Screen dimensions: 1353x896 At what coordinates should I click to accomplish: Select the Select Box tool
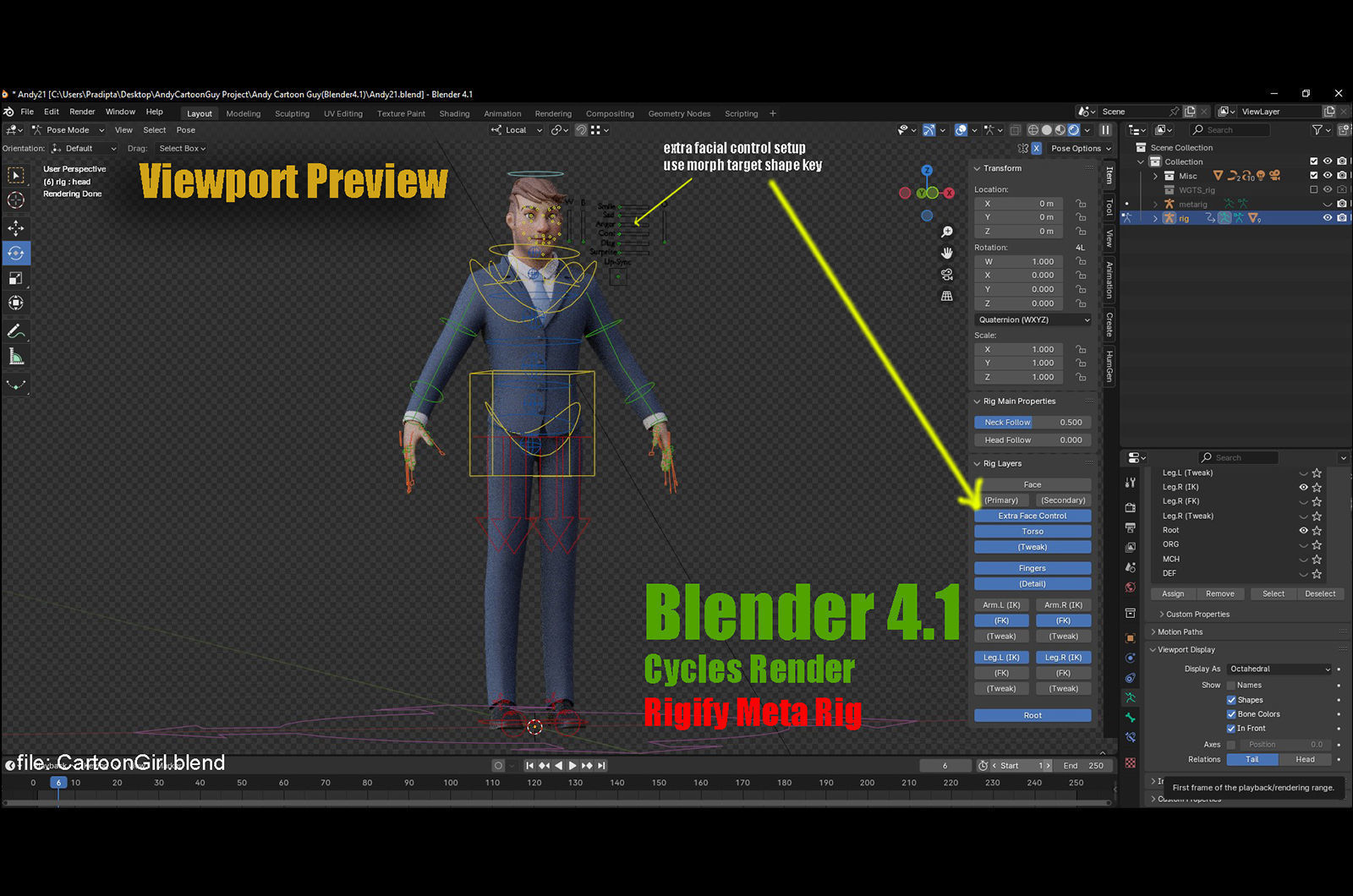pyautogui.click(x=16, y=175)
